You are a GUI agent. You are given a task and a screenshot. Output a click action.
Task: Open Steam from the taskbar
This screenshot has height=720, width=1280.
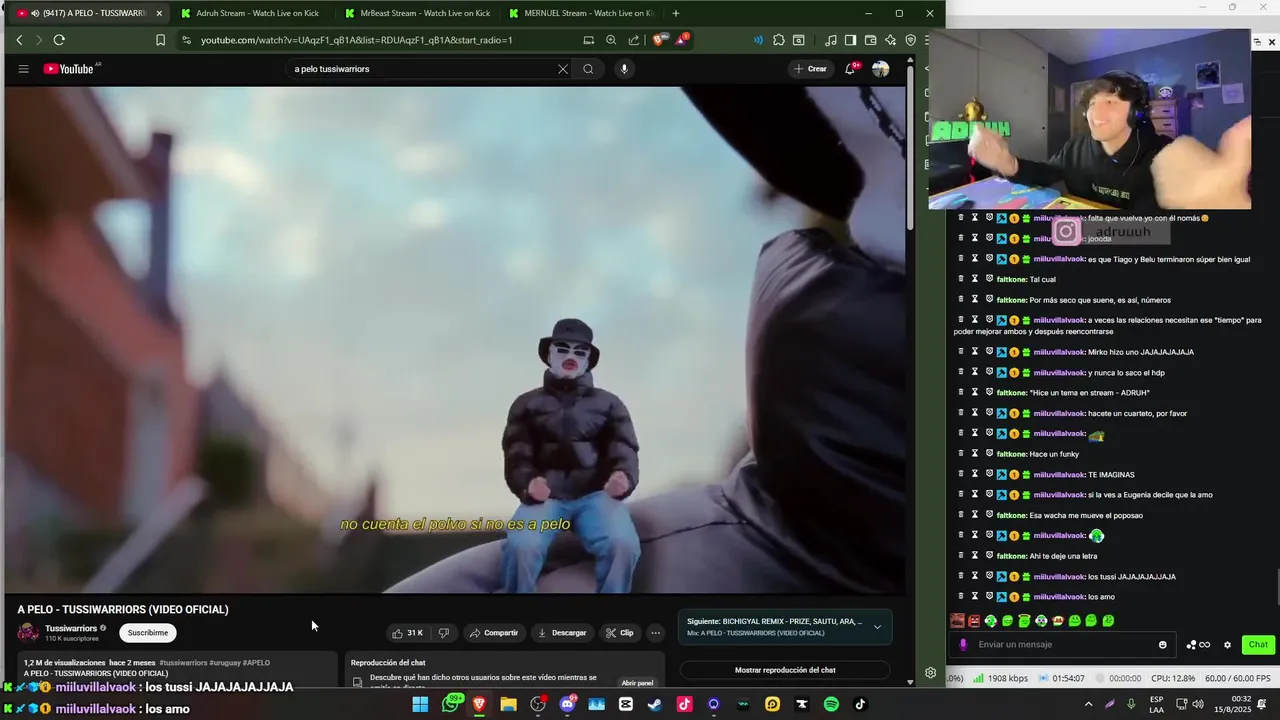pyautogui.click(x=654, y=704)
